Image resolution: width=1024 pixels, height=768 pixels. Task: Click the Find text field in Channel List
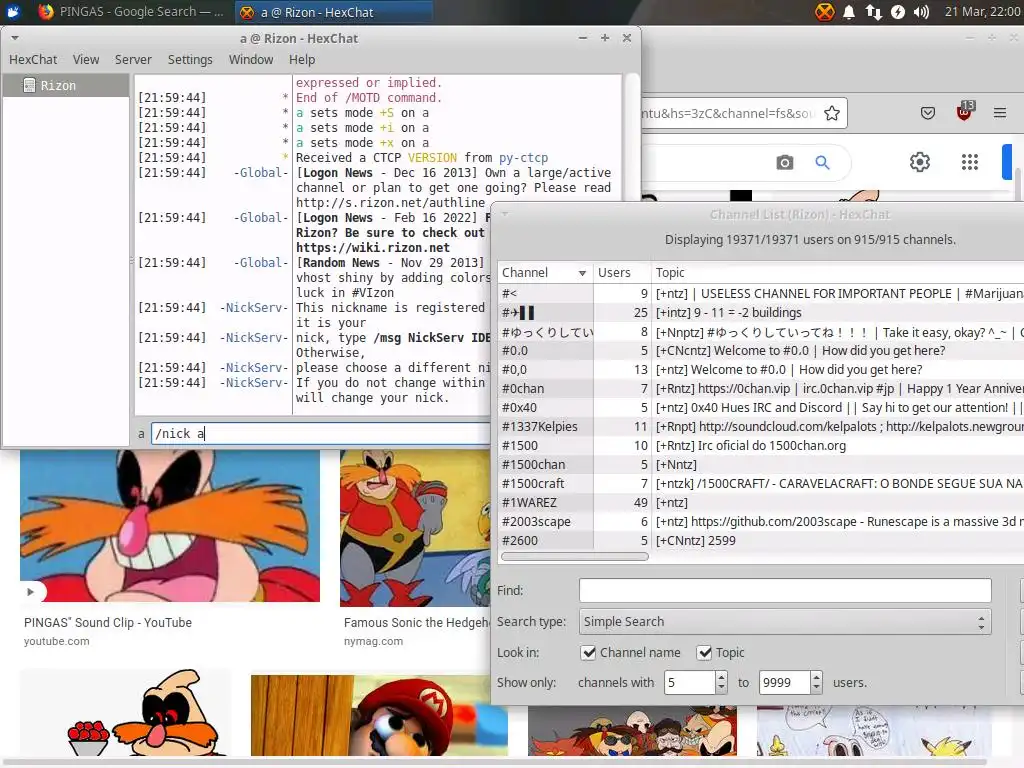[x=785, y=590]
